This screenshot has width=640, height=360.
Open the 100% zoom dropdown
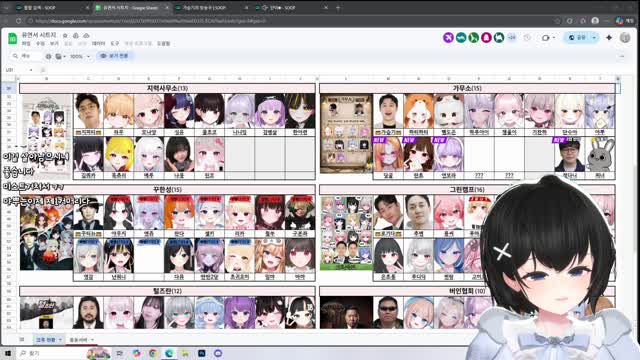[x=80, y=56]
